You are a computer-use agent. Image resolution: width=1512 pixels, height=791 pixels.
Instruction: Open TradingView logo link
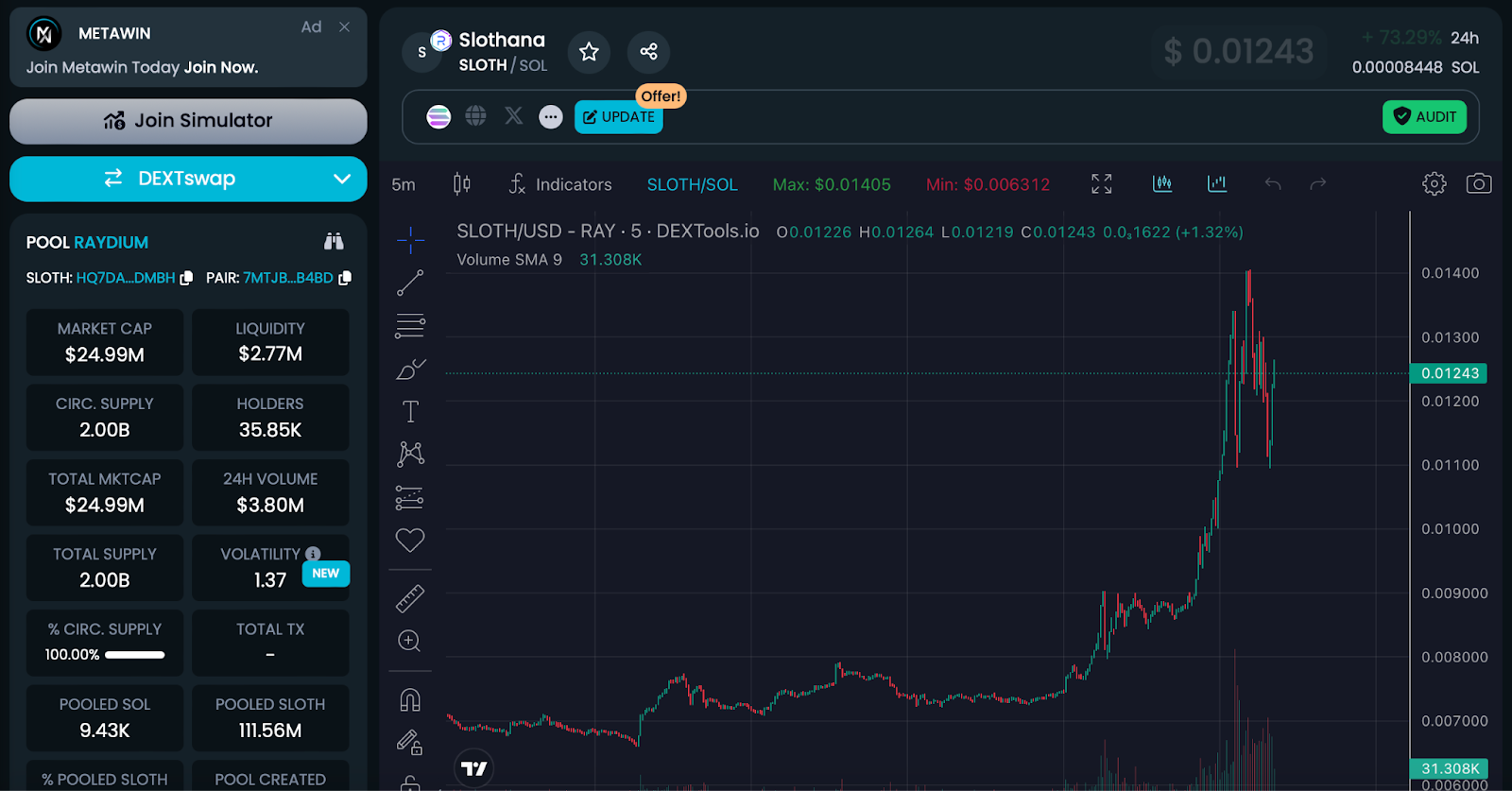click(x=474, y=768)
